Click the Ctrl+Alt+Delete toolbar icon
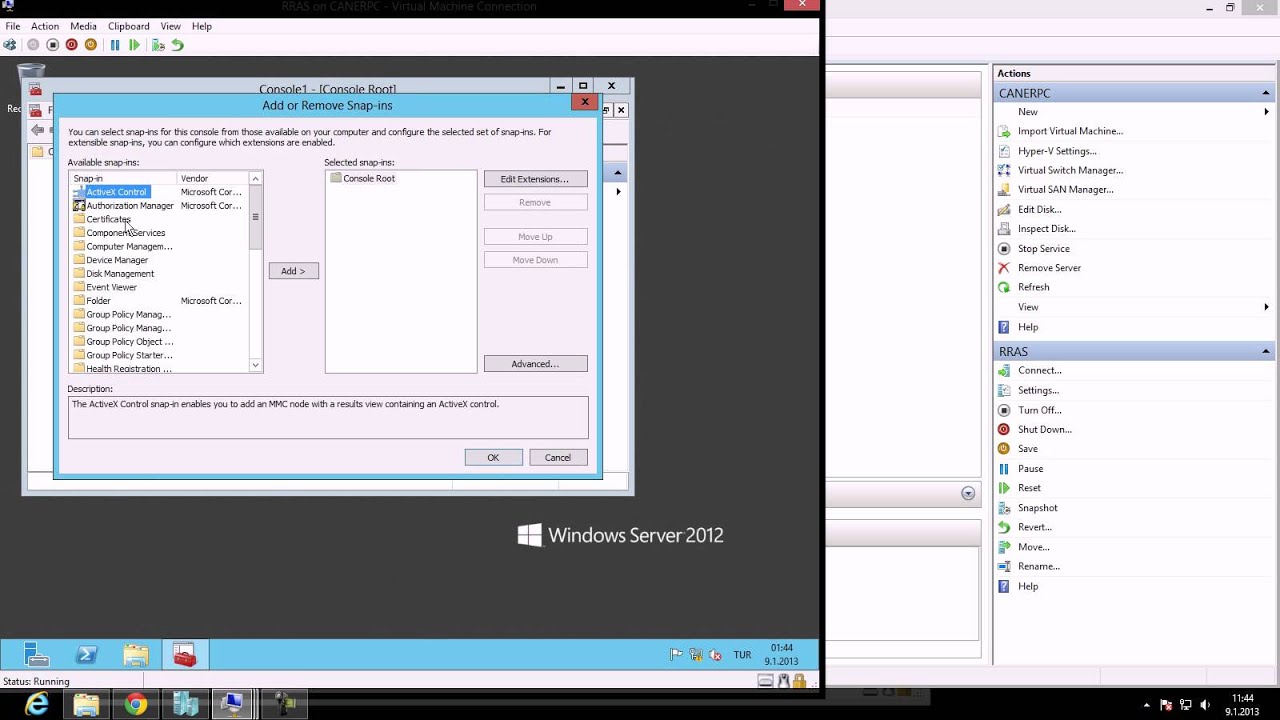The height and width of the screenshot is (720, 1280). (10, 45)
